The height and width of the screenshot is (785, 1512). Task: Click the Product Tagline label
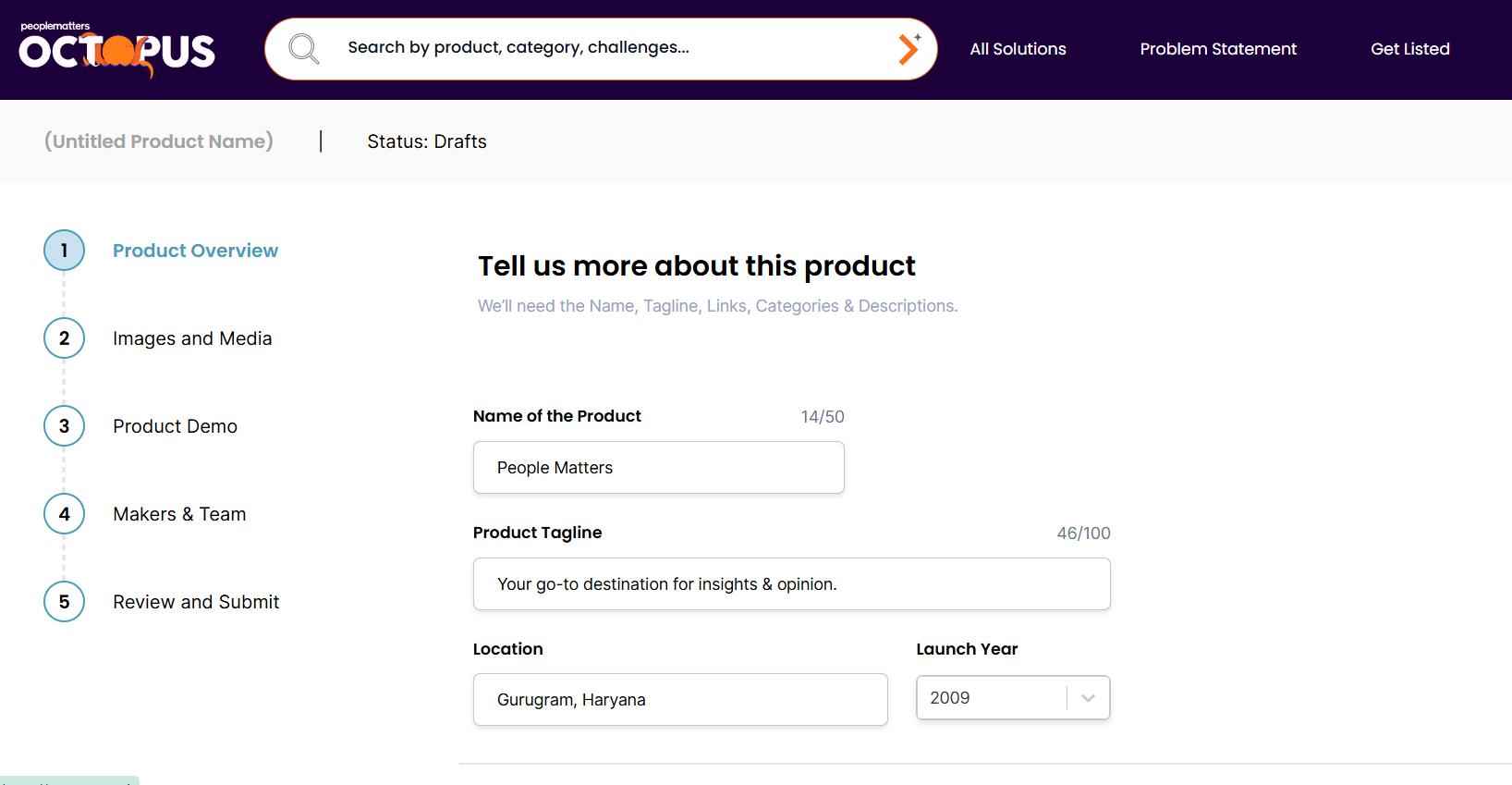538,533
